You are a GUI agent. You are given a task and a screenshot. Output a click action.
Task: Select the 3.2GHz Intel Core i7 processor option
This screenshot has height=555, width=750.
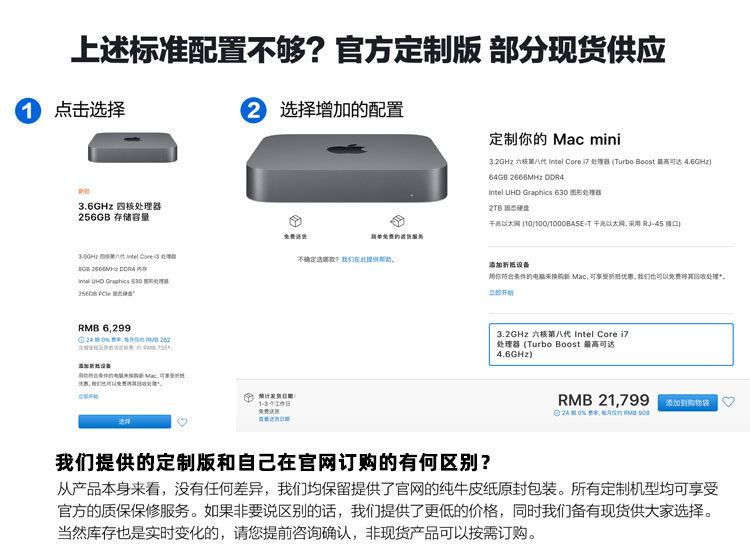[611, 344]
